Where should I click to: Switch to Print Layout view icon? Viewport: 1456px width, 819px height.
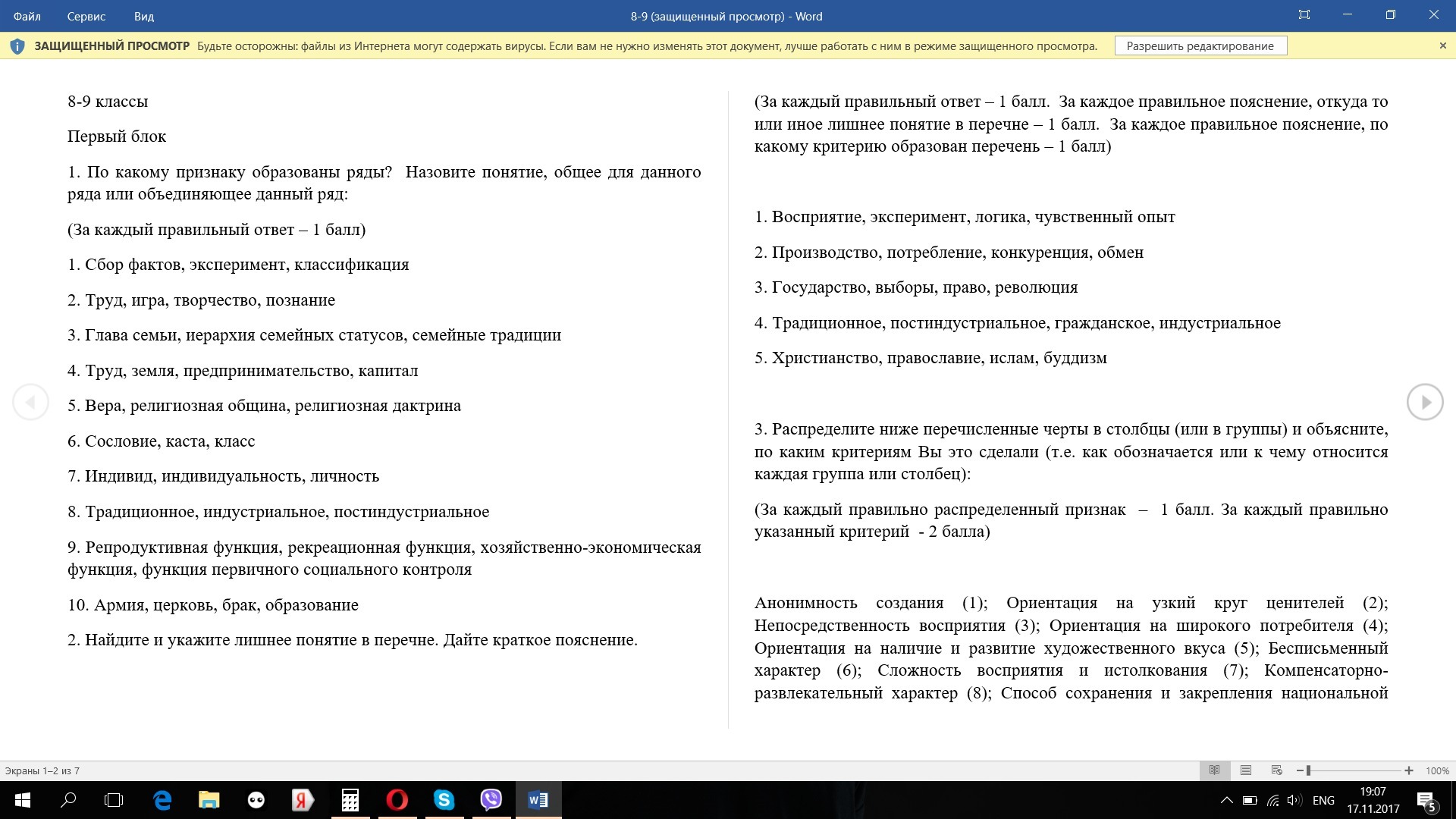click(1246, 770)
